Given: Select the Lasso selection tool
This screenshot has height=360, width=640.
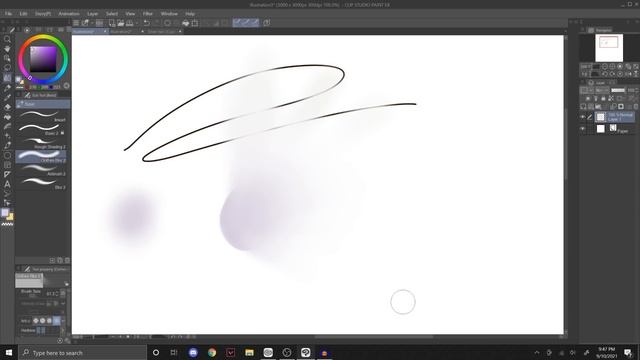Looking at the screenshot, I should tap(7, 68).
